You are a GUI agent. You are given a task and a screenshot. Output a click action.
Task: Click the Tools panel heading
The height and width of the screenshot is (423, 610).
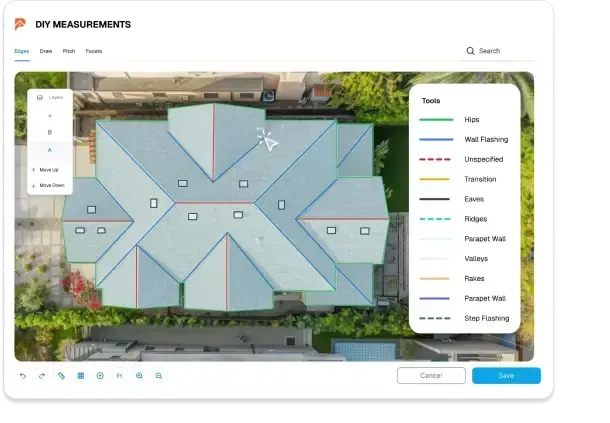click(431, 101)
